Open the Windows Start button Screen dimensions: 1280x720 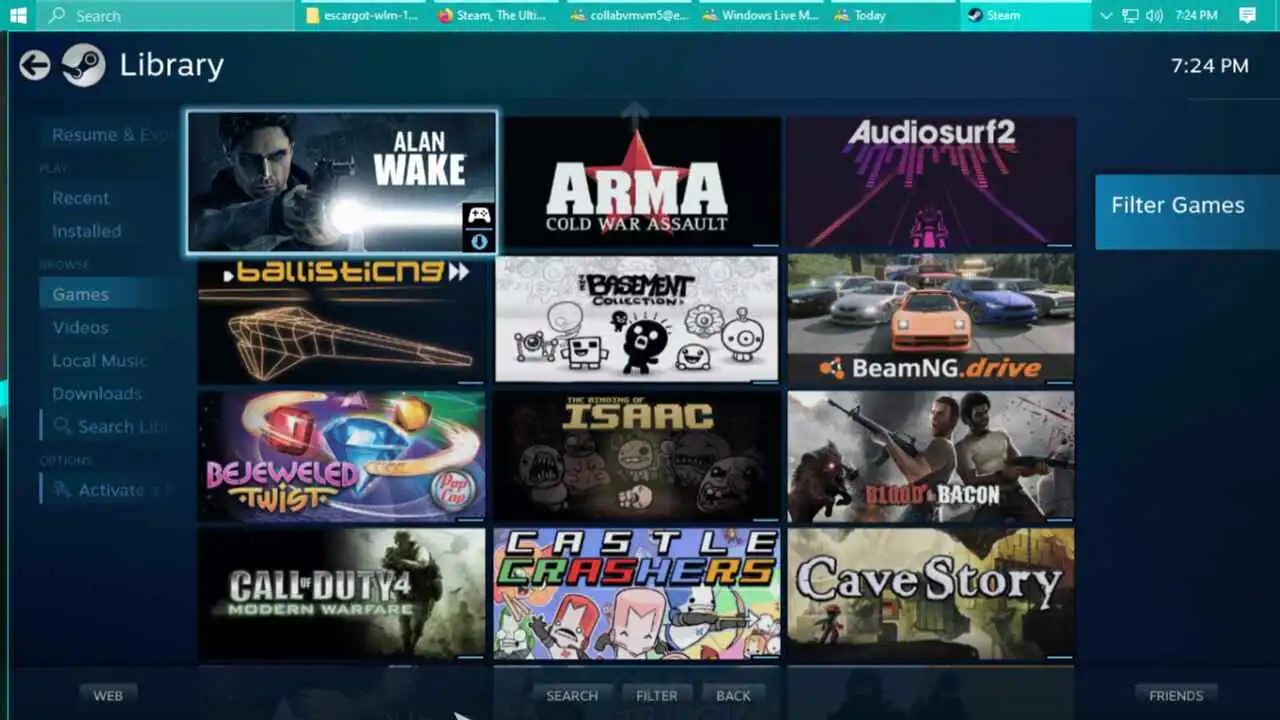[18, 15]
